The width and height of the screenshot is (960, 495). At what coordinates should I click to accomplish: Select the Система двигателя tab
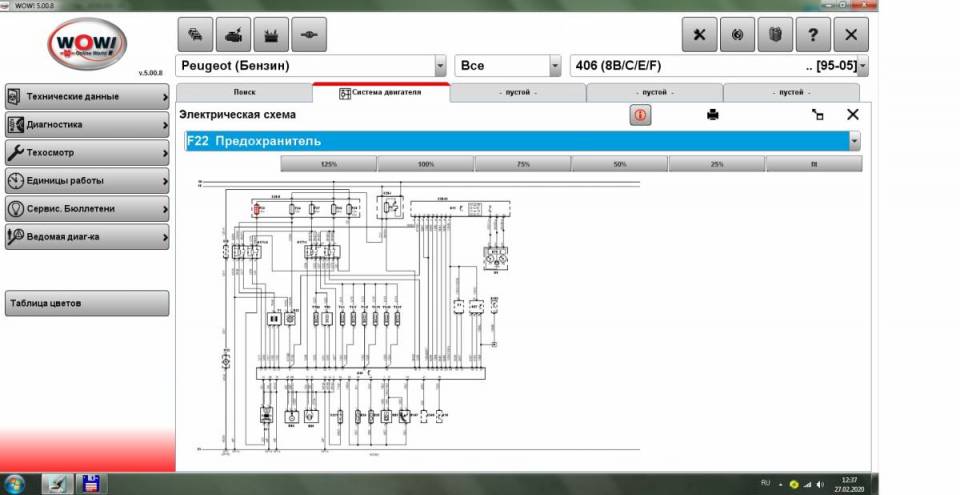381,92
